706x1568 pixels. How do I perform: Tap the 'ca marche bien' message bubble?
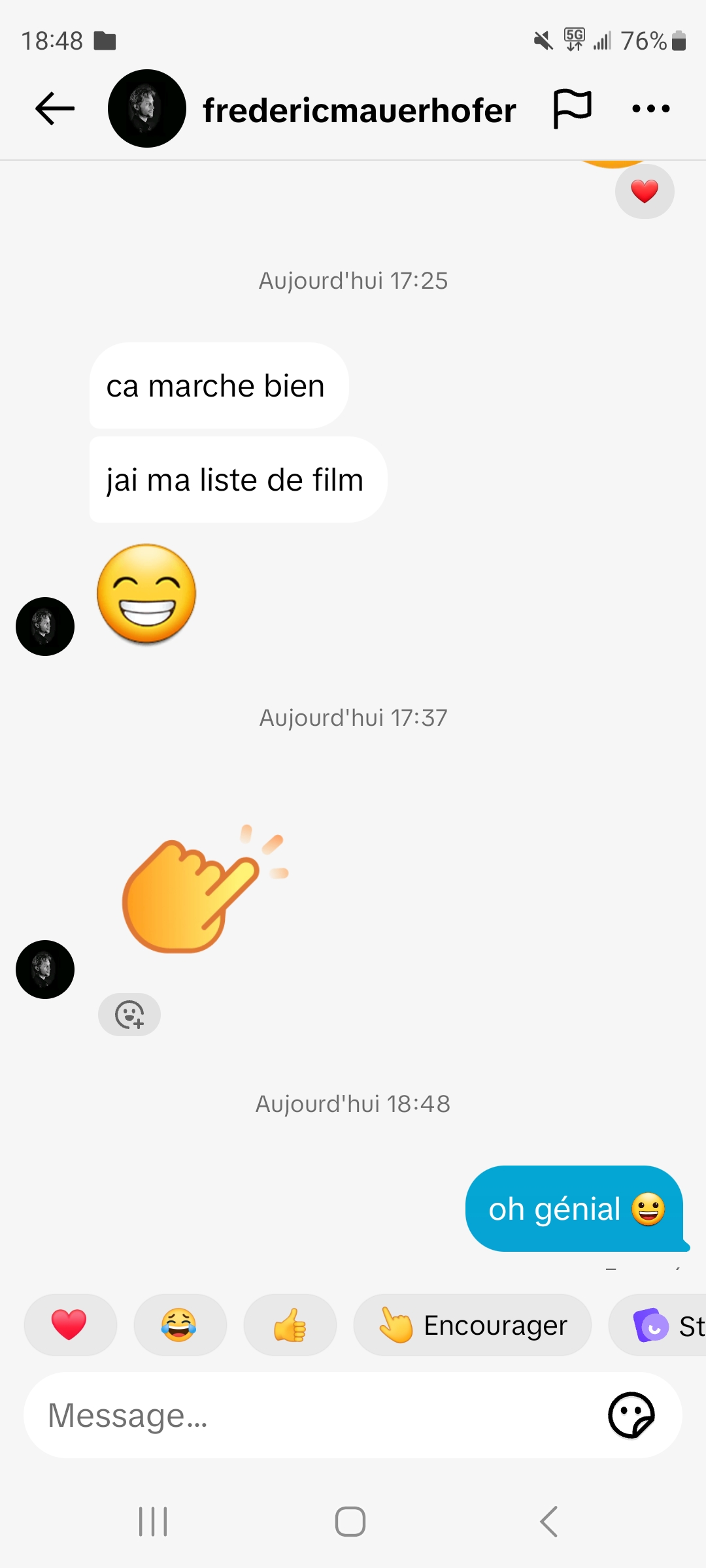[219, 385]
